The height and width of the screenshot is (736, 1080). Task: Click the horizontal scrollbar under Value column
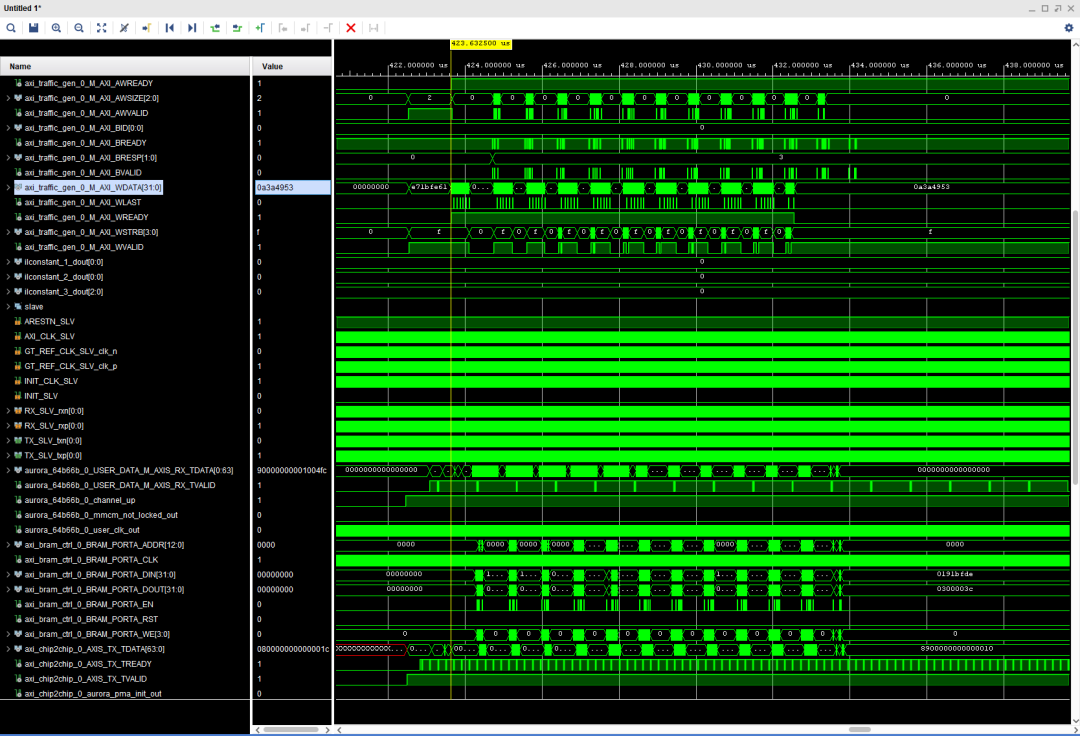(x=290, y=729)
